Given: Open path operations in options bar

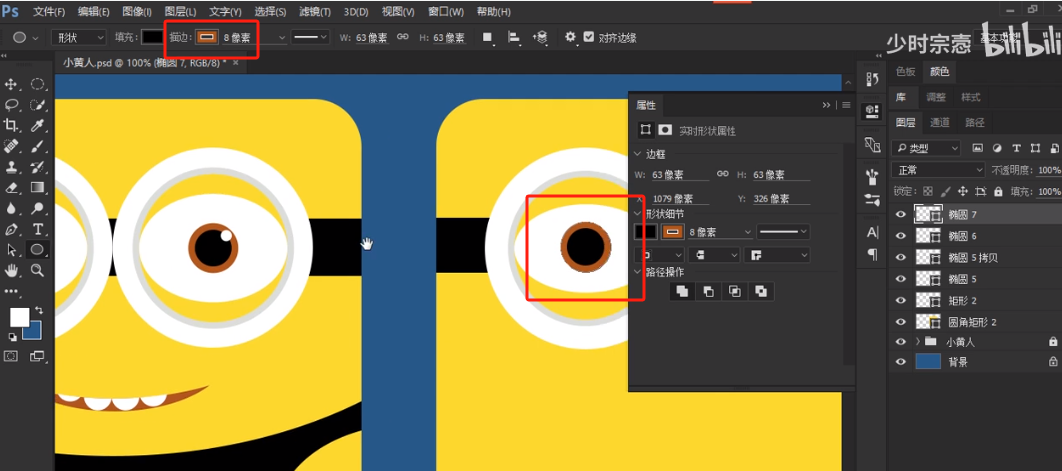Looking at the screenshot, I should tap(487, 38).
